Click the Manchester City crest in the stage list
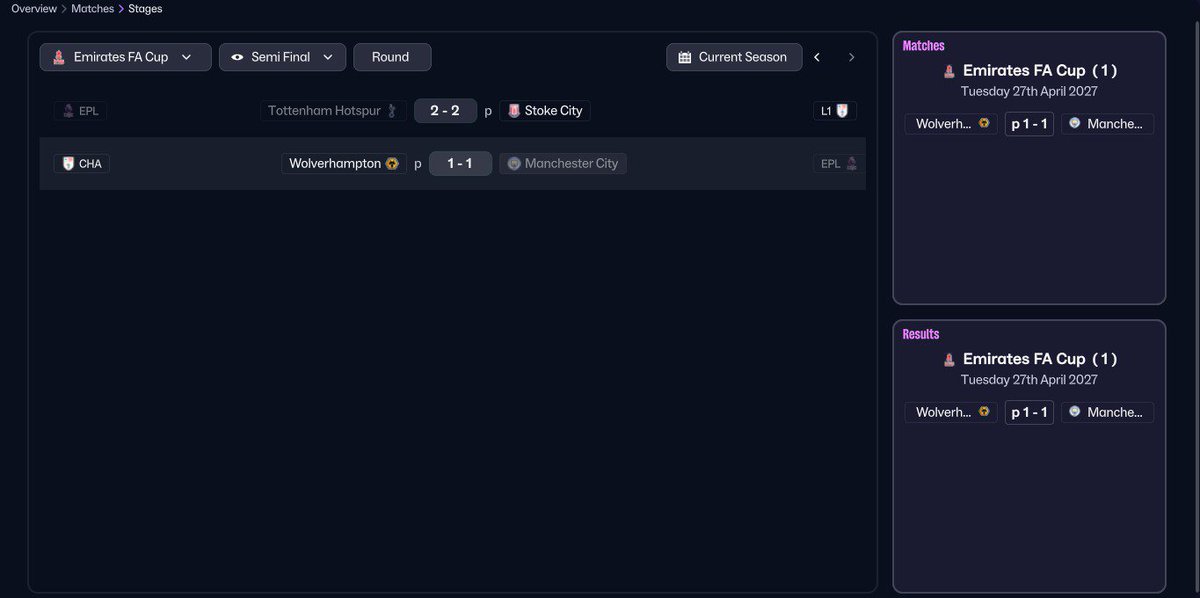Viewport: 1200px width, 598px height. 514,163
